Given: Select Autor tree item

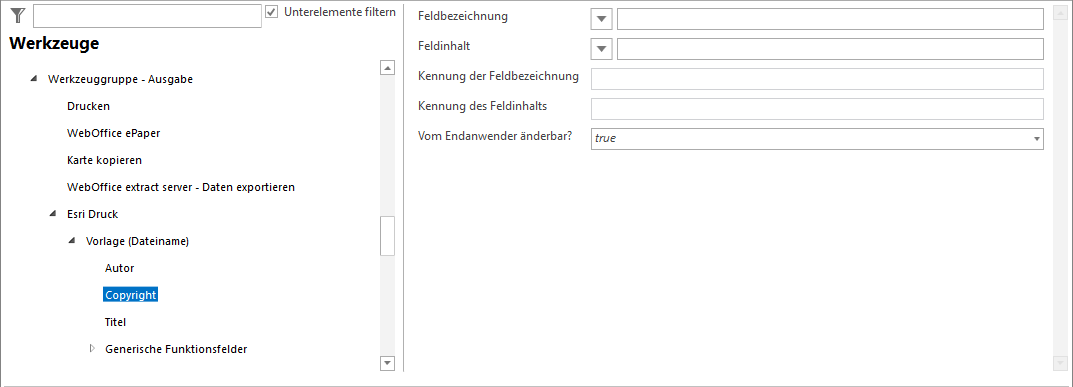Looking at the screenshot, I should point(120,268).
